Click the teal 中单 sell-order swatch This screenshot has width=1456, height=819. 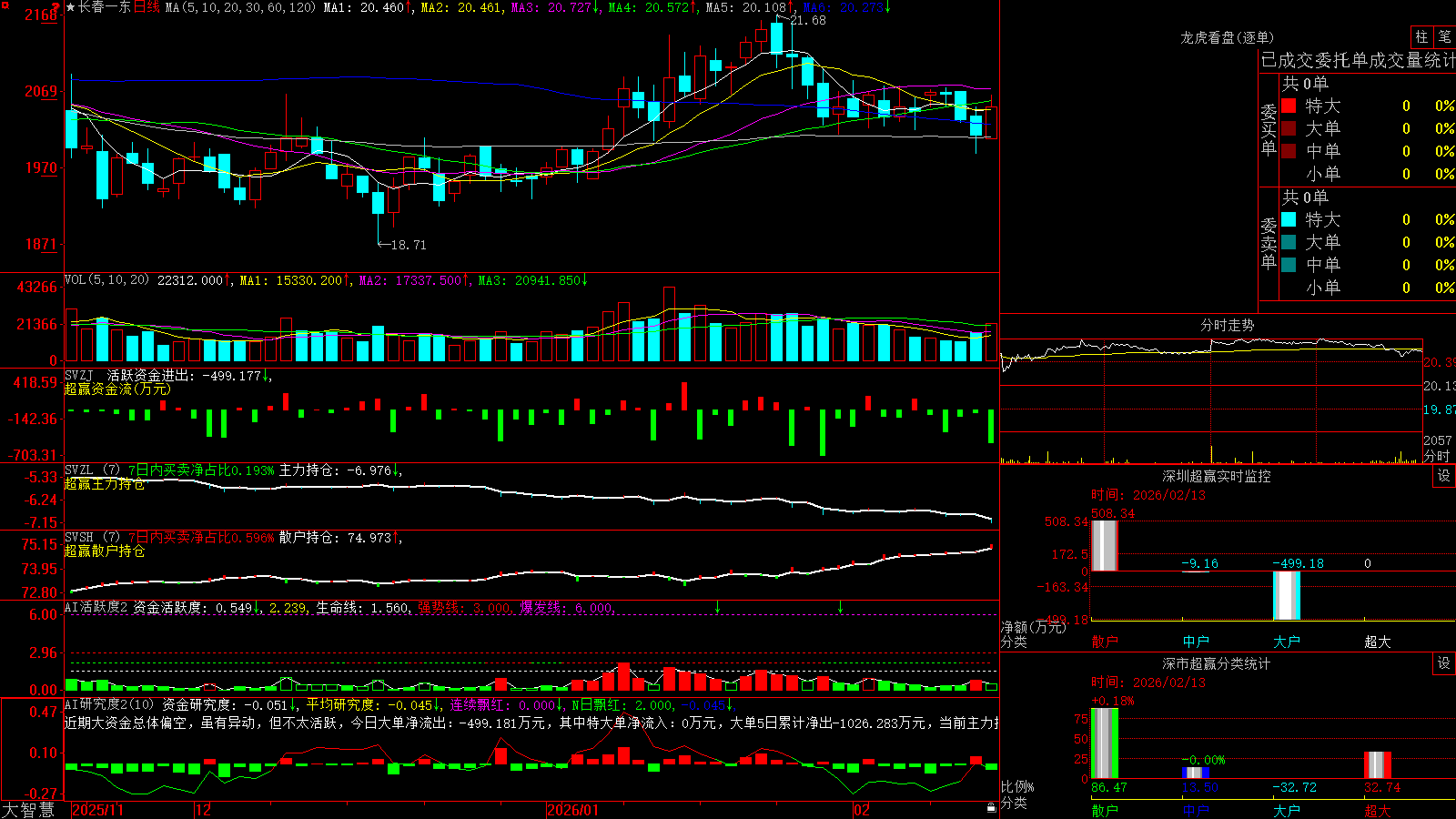tap(1289, 265)
